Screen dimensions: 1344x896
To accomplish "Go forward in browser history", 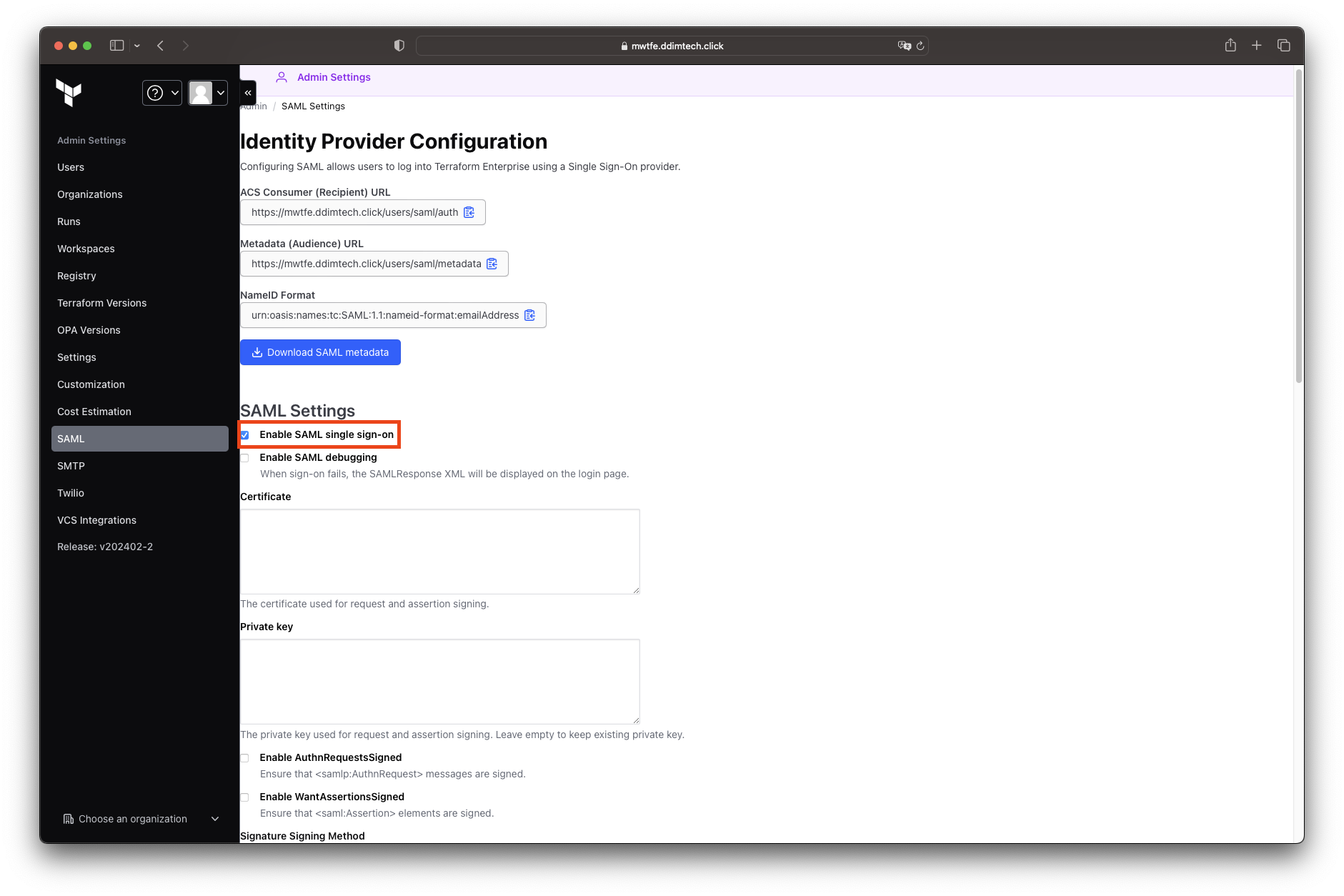I will 186,46.
